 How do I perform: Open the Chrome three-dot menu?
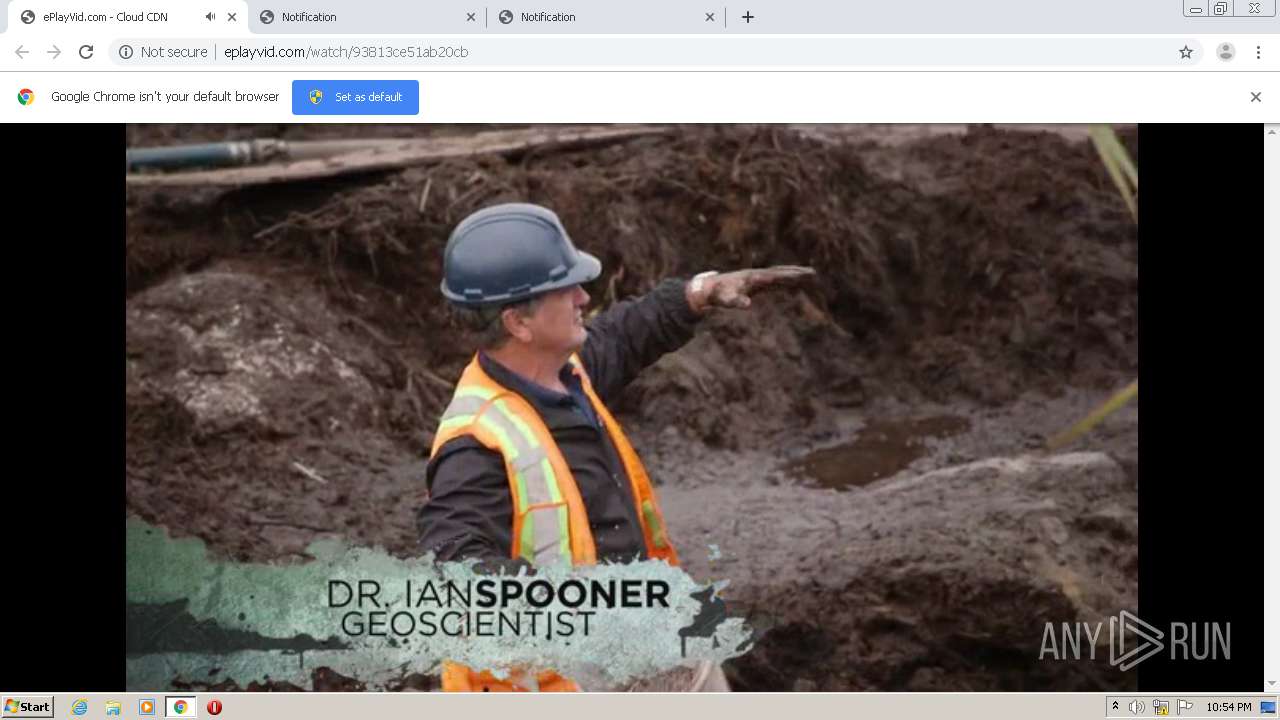point(1258,52)
